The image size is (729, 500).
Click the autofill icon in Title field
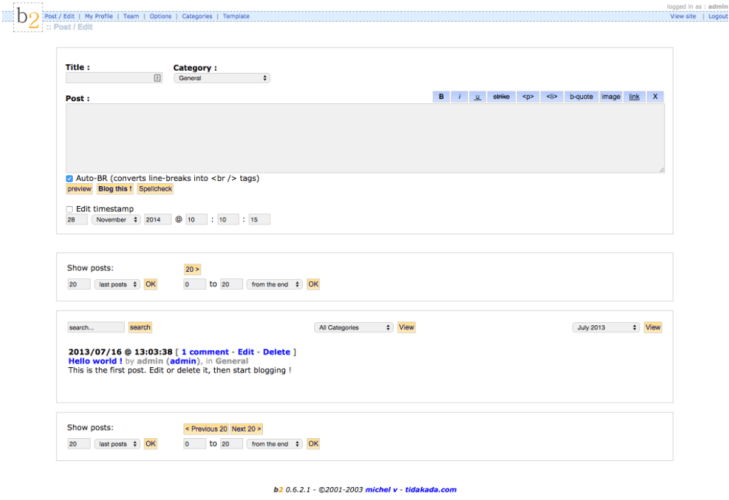pyautogui.click(x=157, y=78)
